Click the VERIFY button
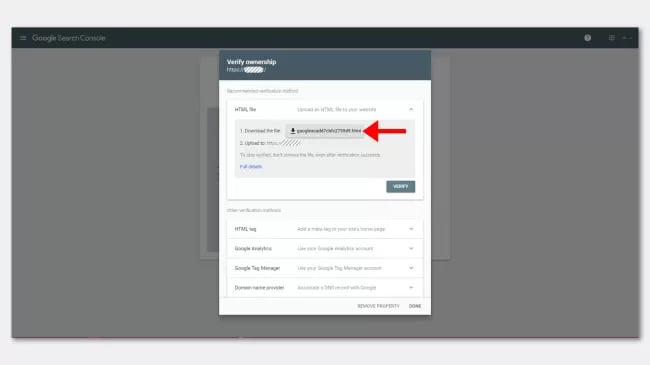Image resolution: width=650 pixels, height=365 pixels. (400, 187)
